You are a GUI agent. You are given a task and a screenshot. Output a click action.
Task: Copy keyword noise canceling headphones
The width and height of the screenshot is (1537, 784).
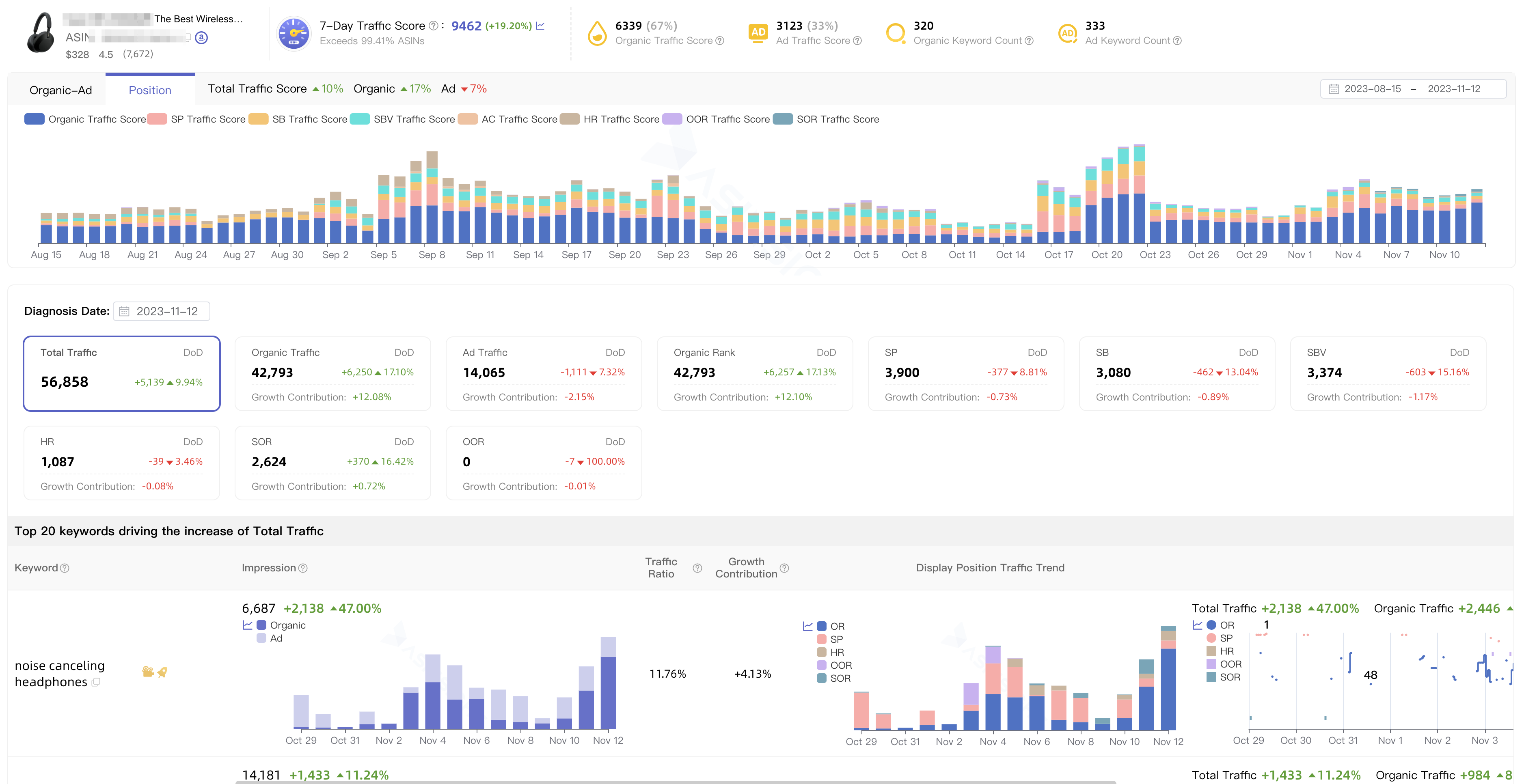coord(96,682)
